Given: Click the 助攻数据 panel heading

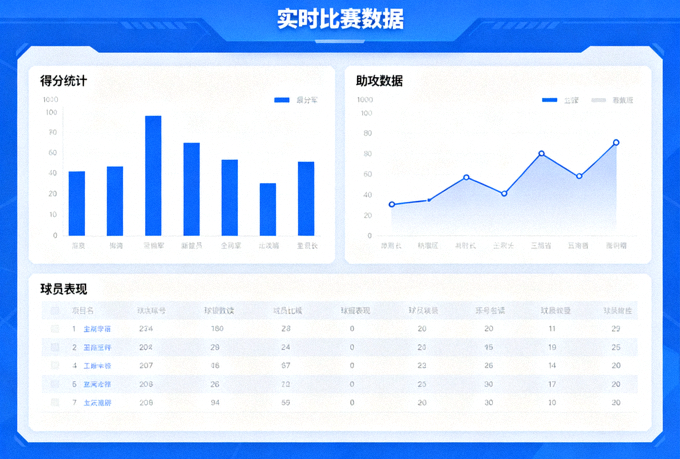Looking at the screenshot, I should 379,81.
